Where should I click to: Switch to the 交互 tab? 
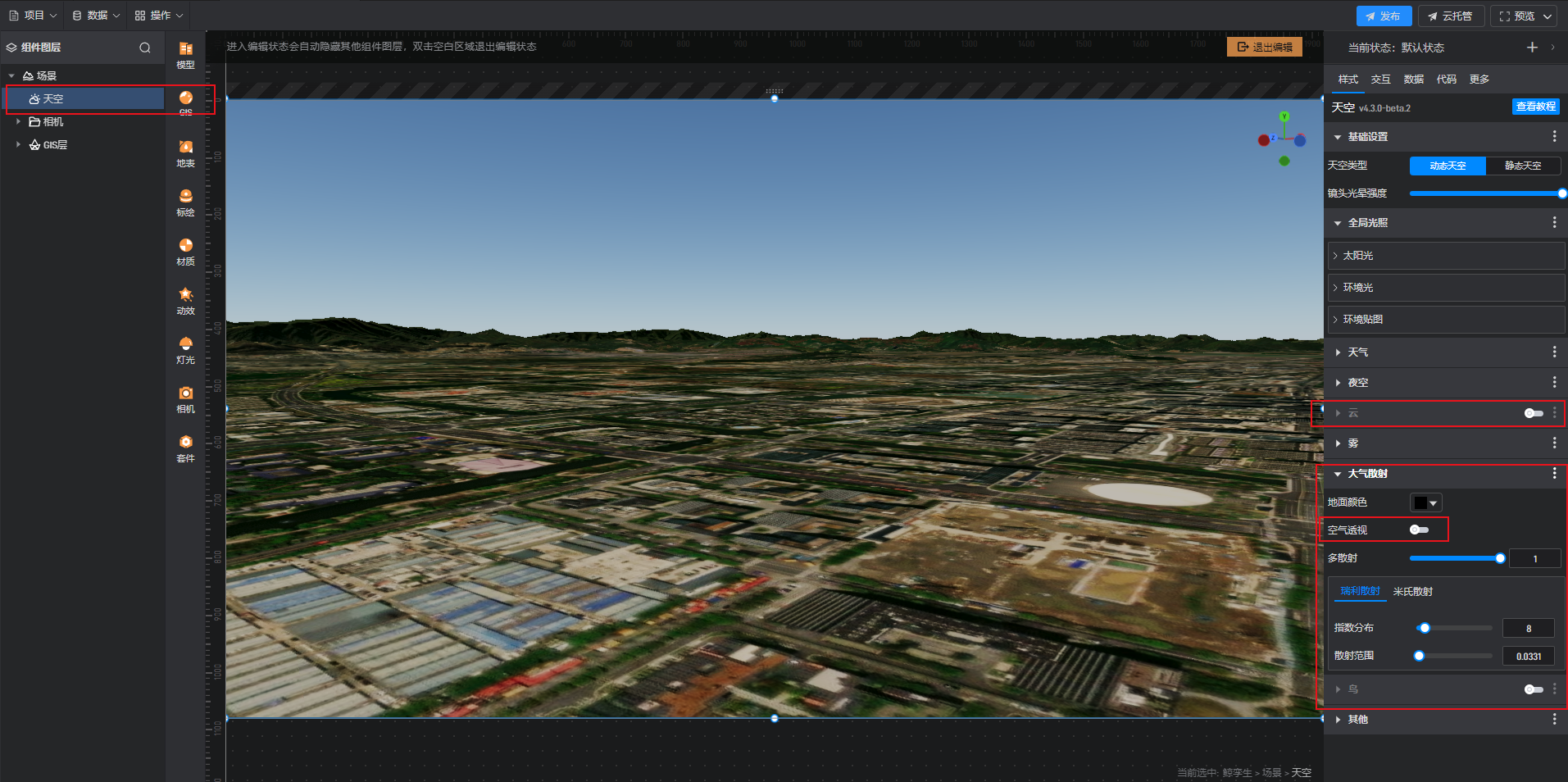[x=1380, y=80]
